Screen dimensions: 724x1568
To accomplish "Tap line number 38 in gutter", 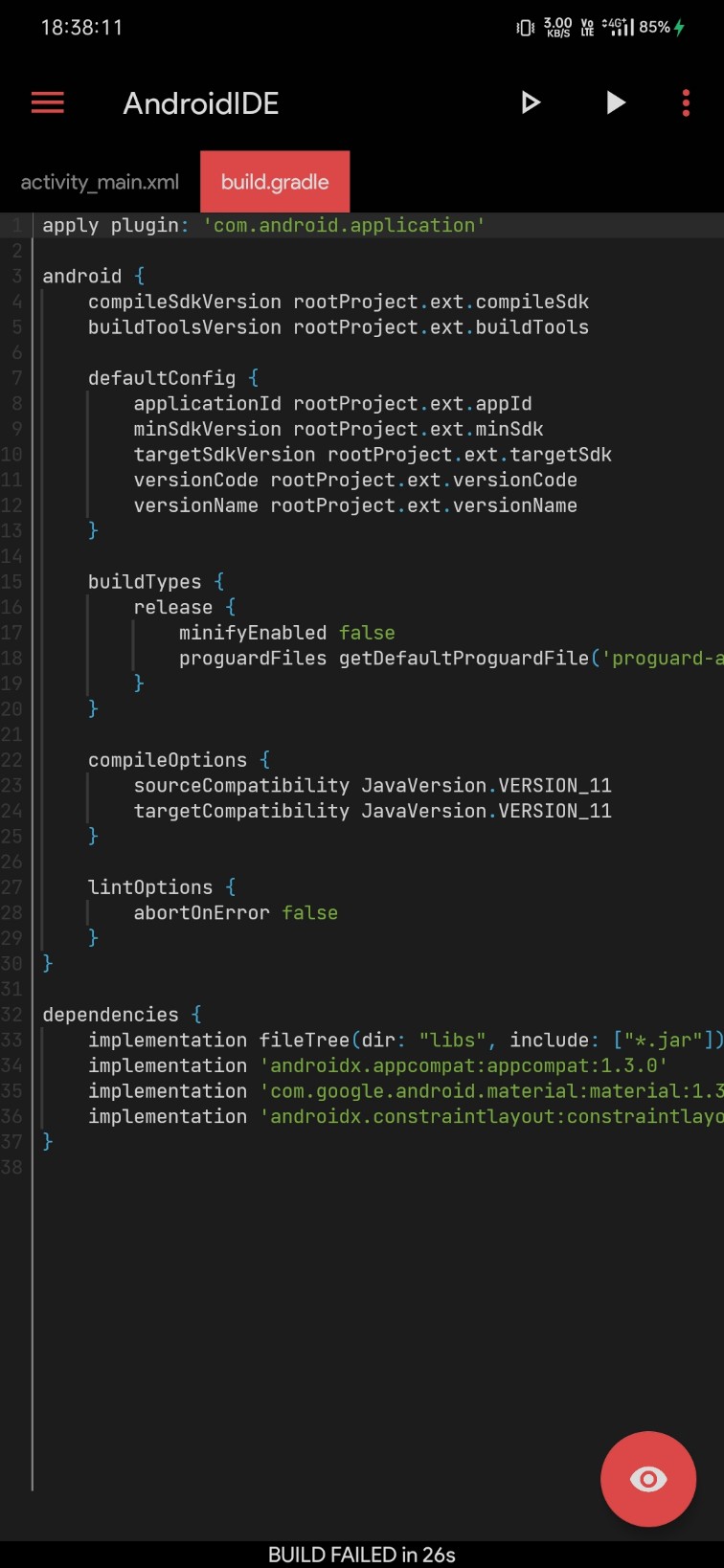I will pyautogui.click(x=12, y=1167).
